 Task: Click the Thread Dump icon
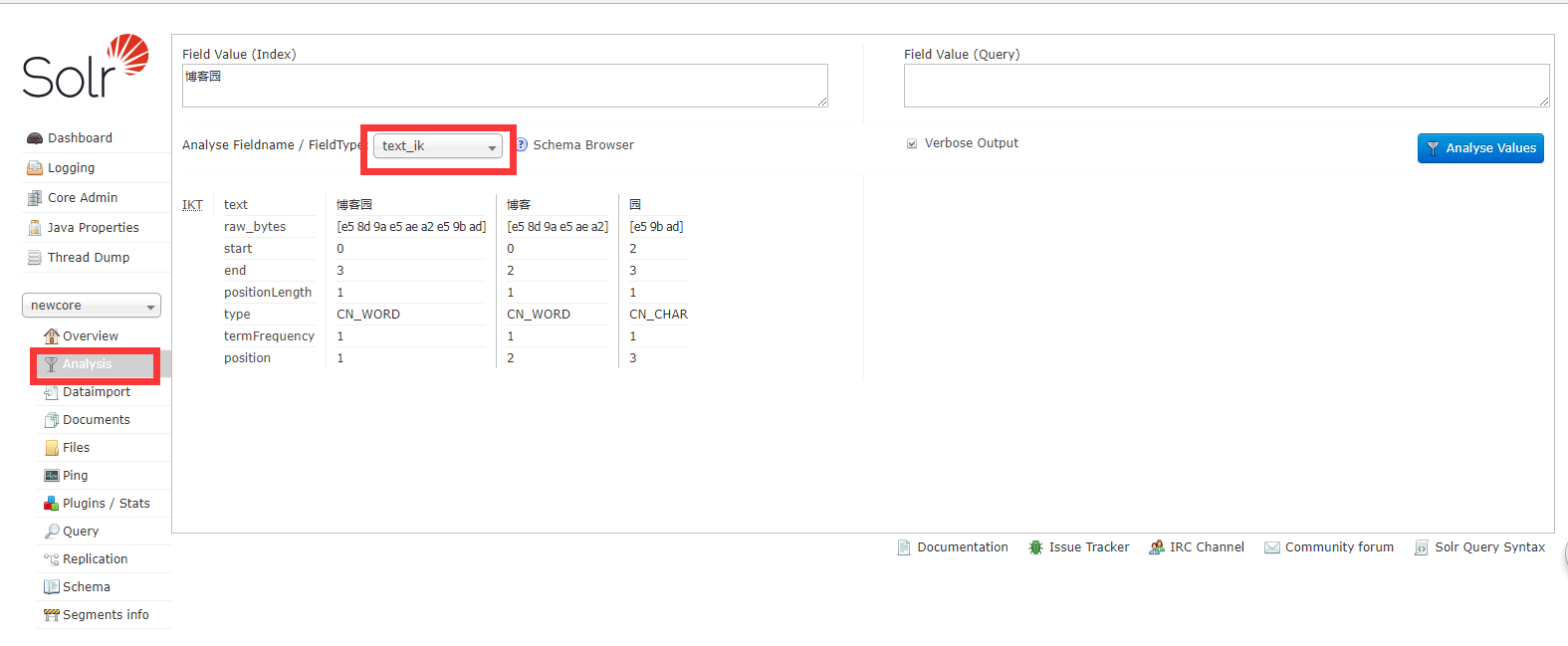[x=35, y=258]
